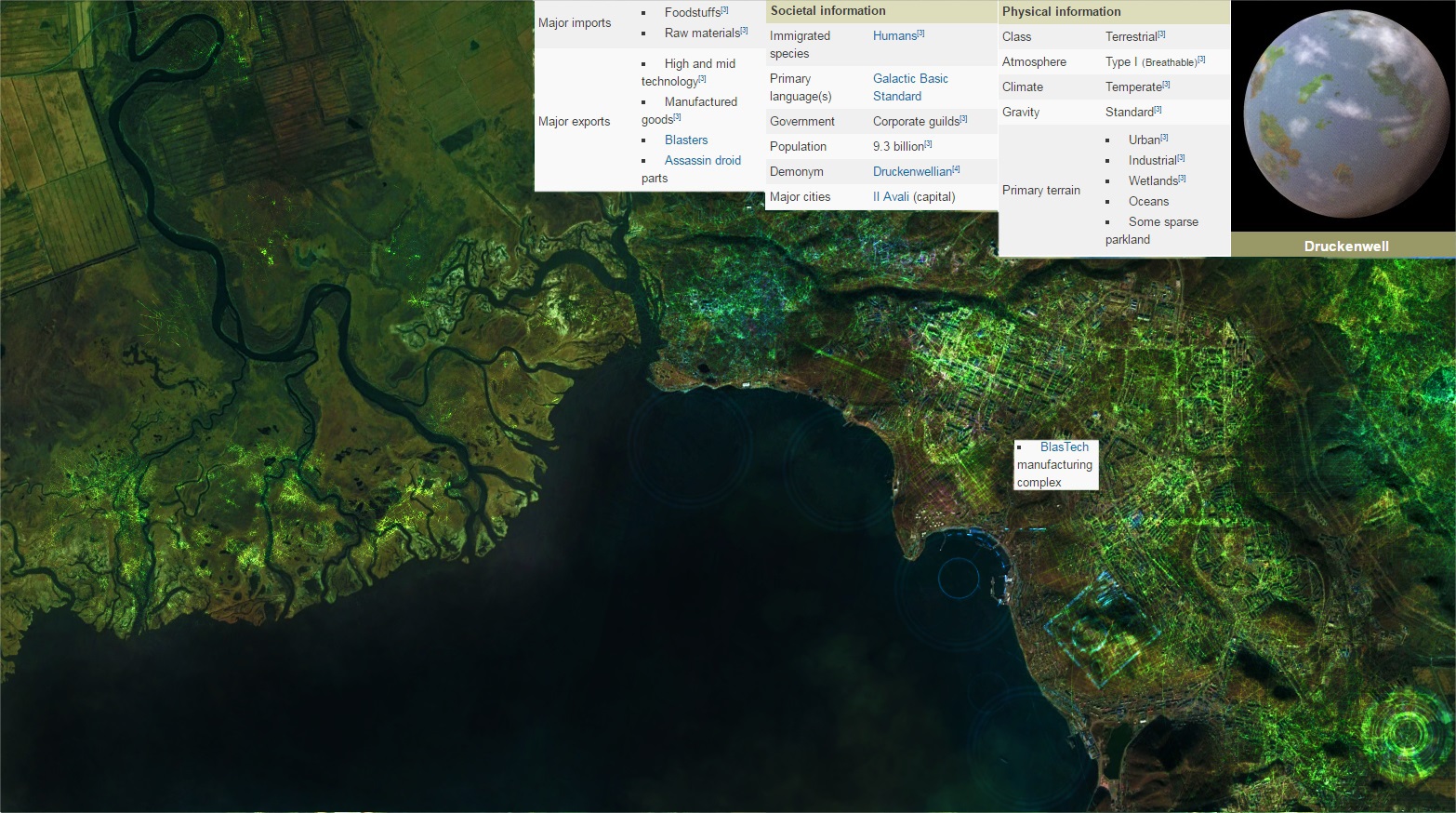Image resolution: width=1456 pixels, height=813 pixels.
Task: Open the citation next to Terrestrial
Action: click(x=1161, y=34)
